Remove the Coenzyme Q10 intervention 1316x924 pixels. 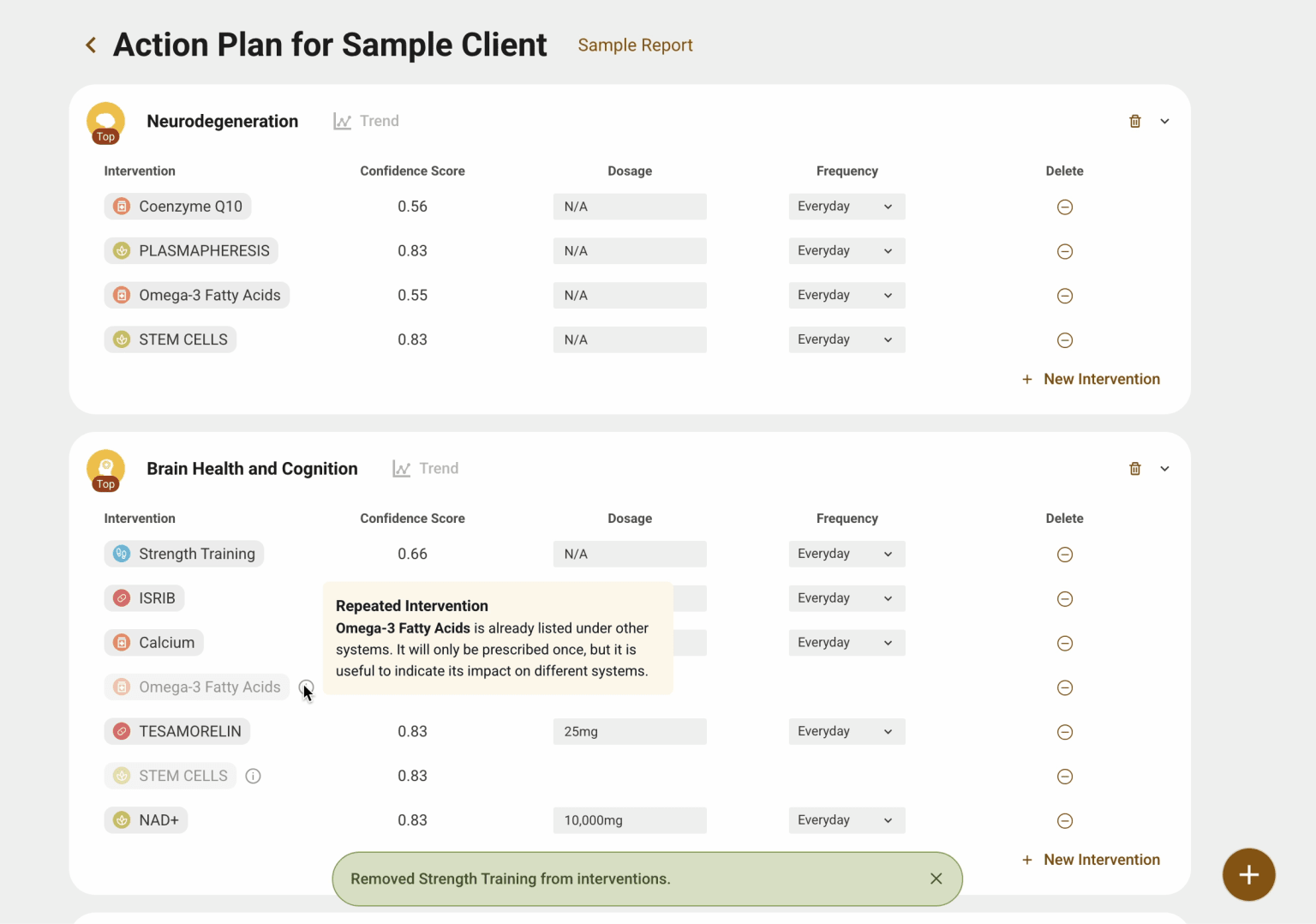pos(1065,207)
